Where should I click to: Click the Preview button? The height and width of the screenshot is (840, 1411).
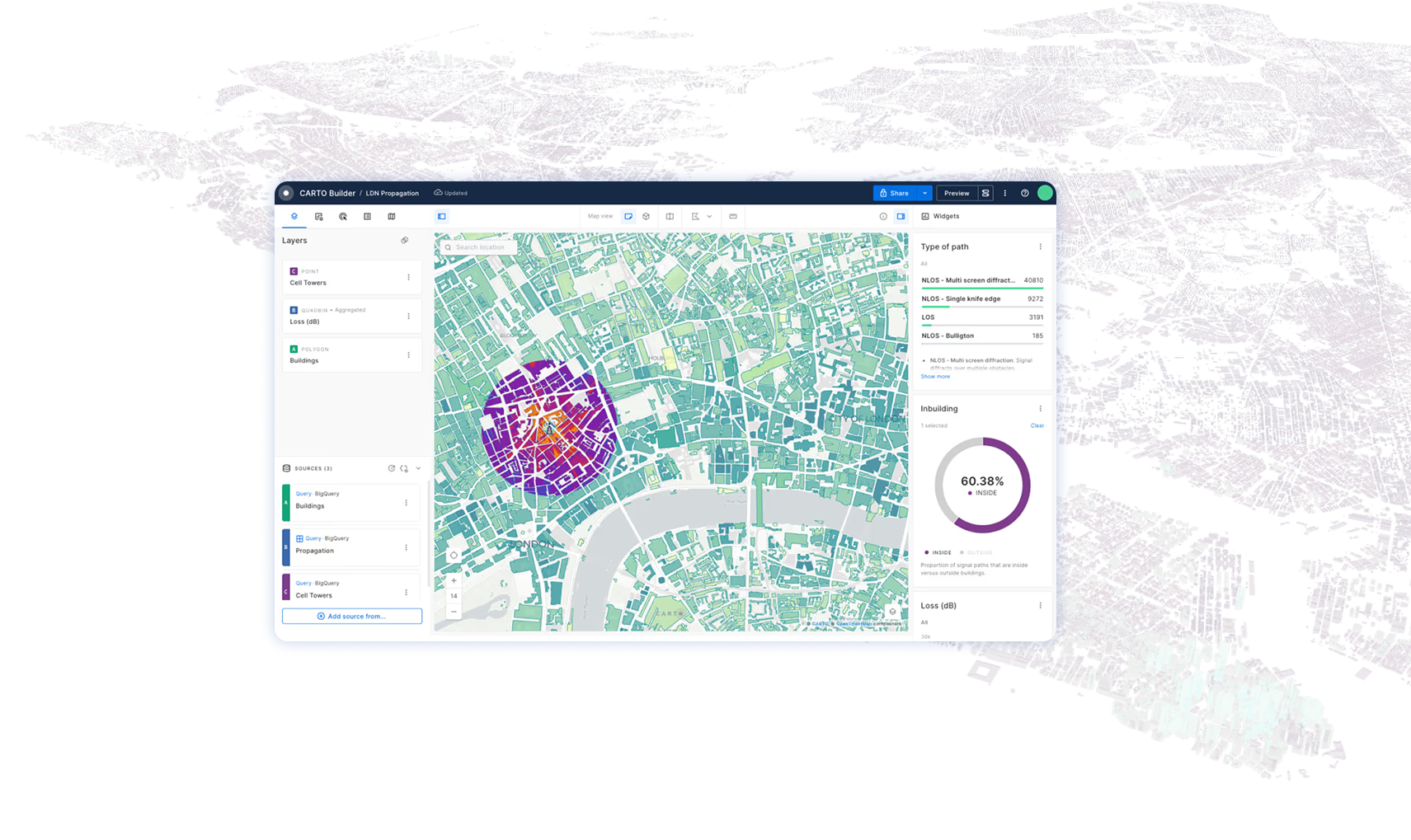pyautogui.click(x=957, y=193)
